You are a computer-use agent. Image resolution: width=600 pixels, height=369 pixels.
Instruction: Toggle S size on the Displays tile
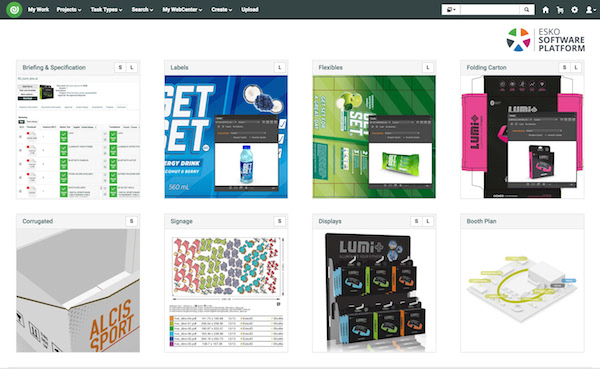416,221
